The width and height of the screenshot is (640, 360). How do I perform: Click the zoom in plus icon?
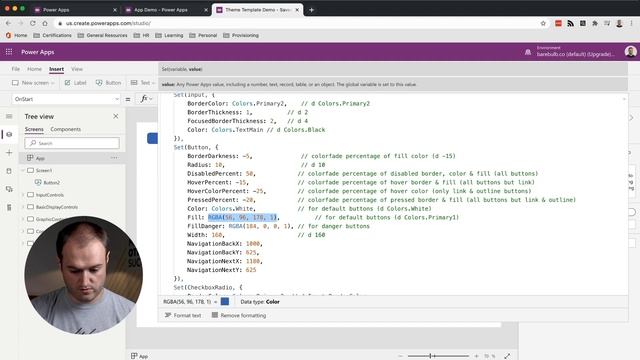(x=476, y=356)
